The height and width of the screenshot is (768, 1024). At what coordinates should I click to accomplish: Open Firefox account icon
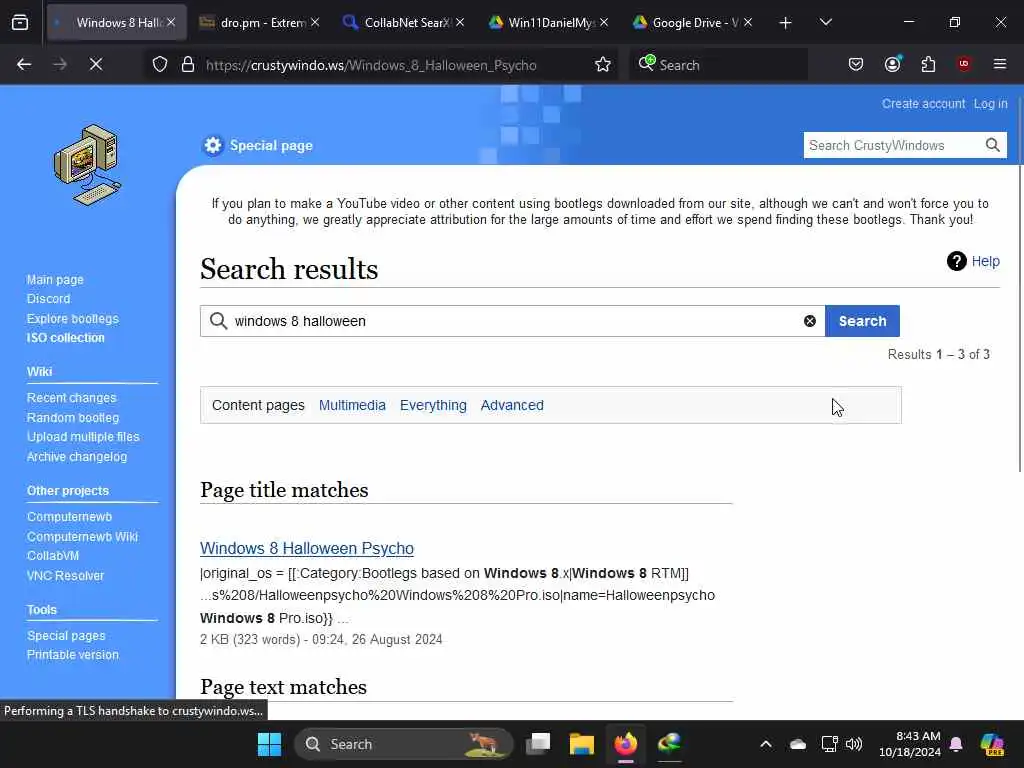(893, 64)
